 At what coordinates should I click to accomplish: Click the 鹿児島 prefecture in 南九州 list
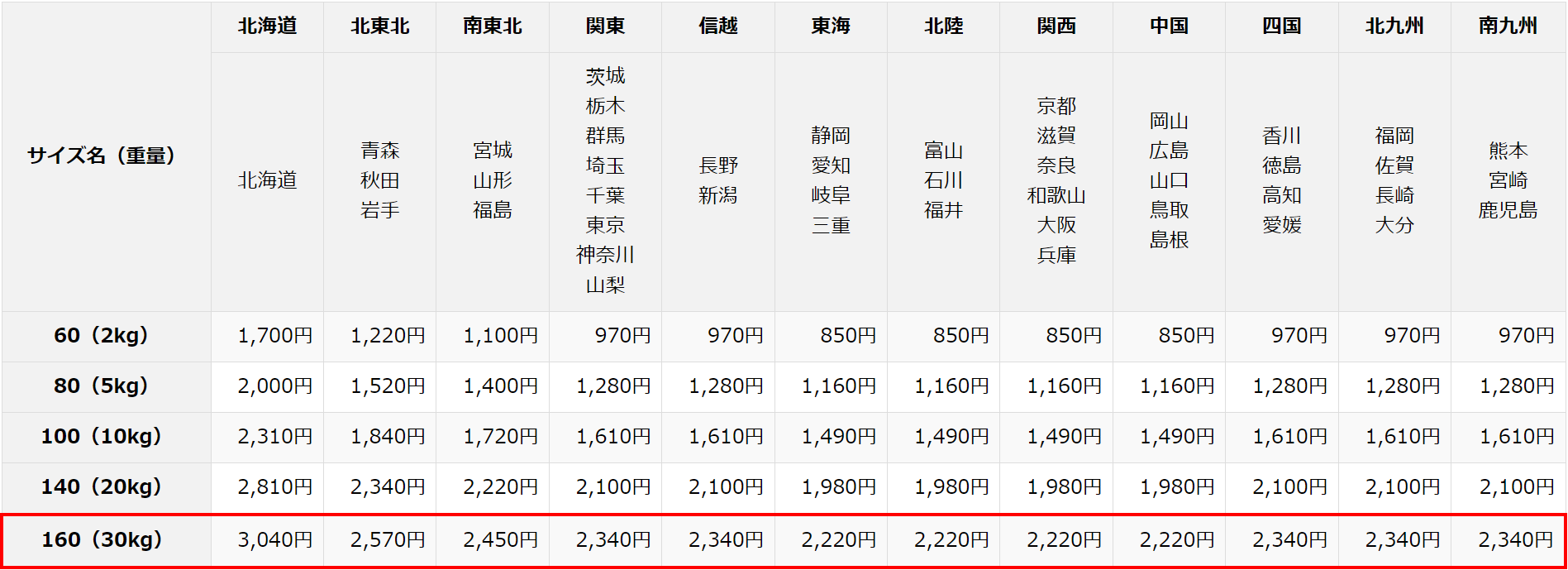[x=1508, y=210]
